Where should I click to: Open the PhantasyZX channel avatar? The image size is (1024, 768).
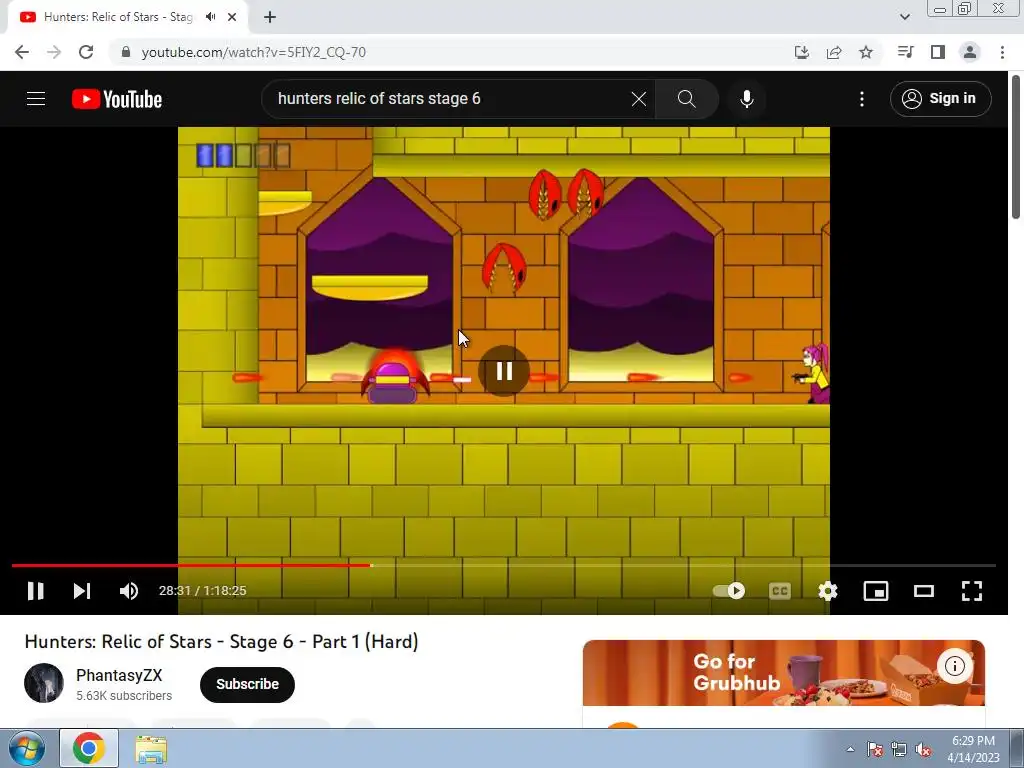[x=44, y=683]
